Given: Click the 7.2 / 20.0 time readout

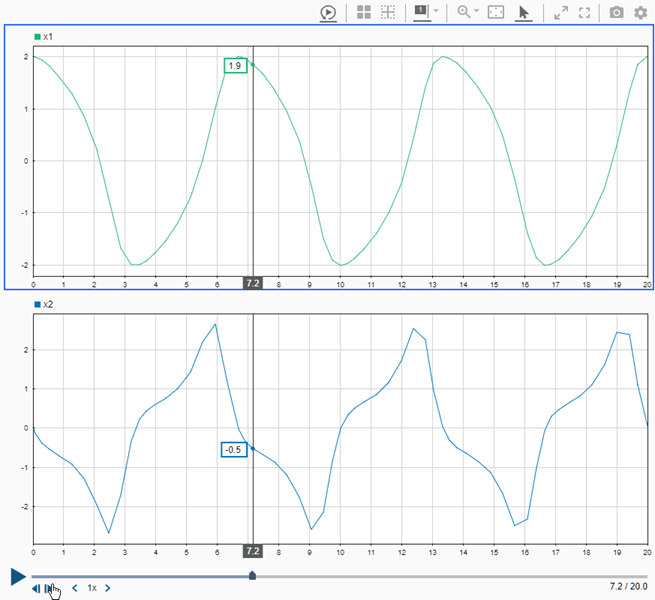Looking at the screenshot, I should [x=628, y=587].
